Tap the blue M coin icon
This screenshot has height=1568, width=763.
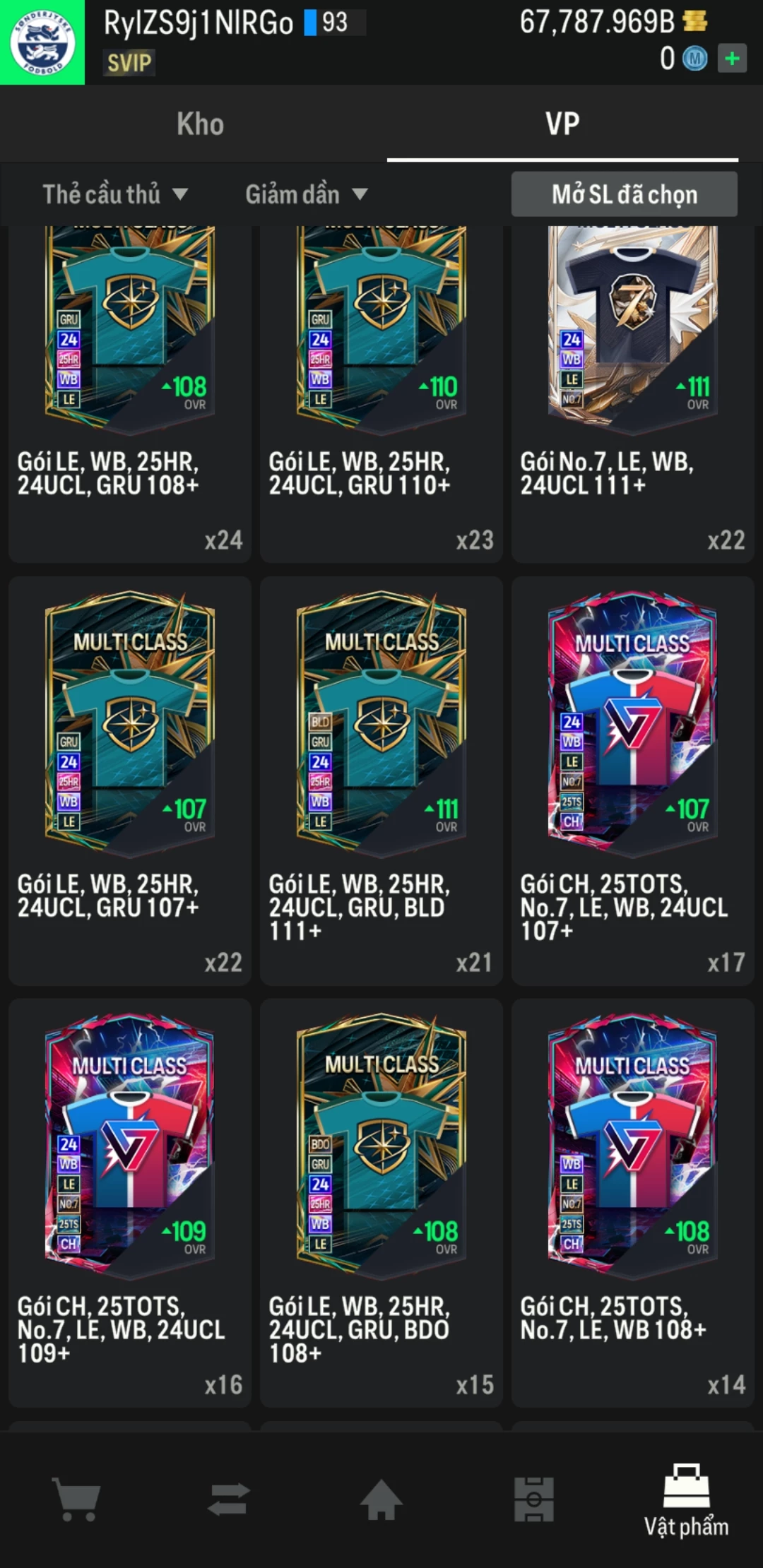pyautogui.click(x=694, y=59)
